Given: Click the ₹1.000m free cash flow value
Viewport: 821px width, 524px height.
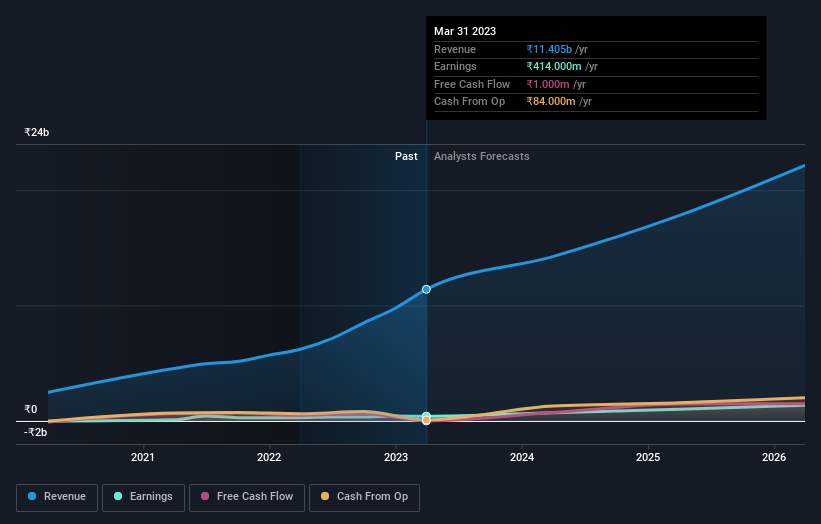Looking at the screenshot, I should (x=548, y=84).
